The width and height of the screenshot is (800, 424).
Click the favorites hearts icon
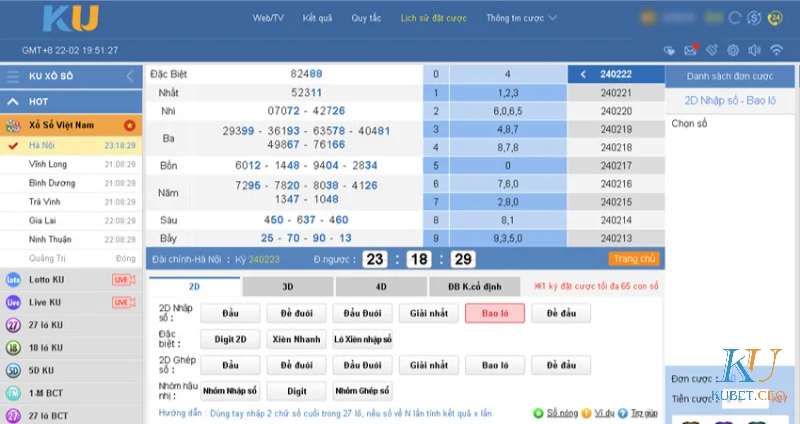[670, 50]
